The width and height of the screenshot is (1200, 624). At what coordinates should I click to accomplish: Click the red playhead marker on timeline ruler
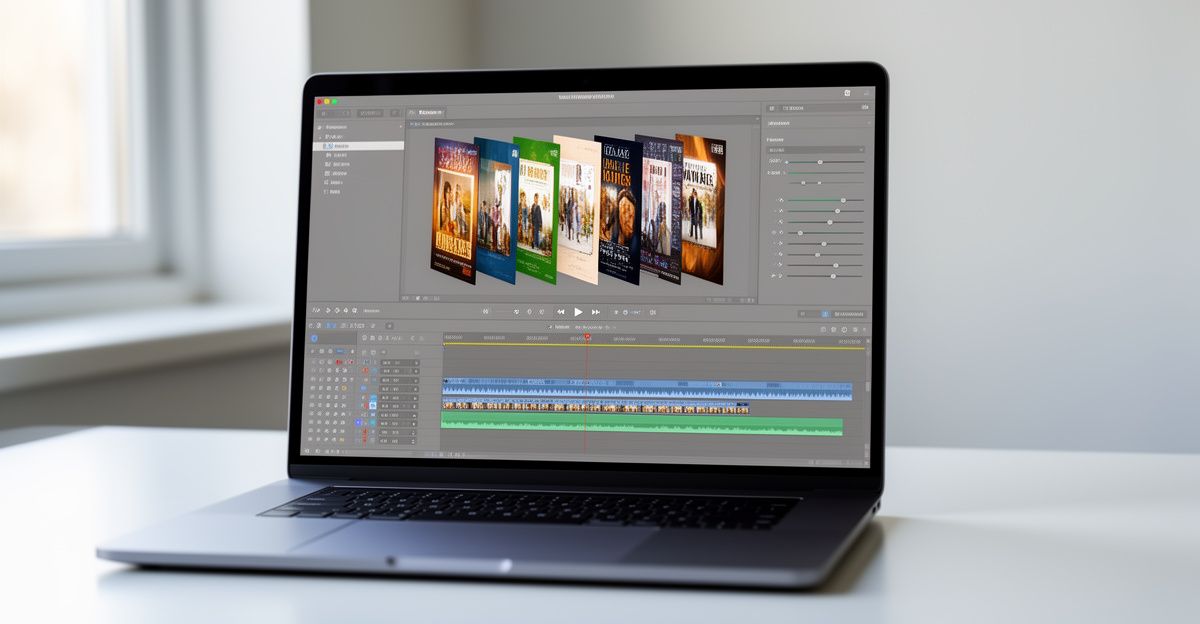587,338
